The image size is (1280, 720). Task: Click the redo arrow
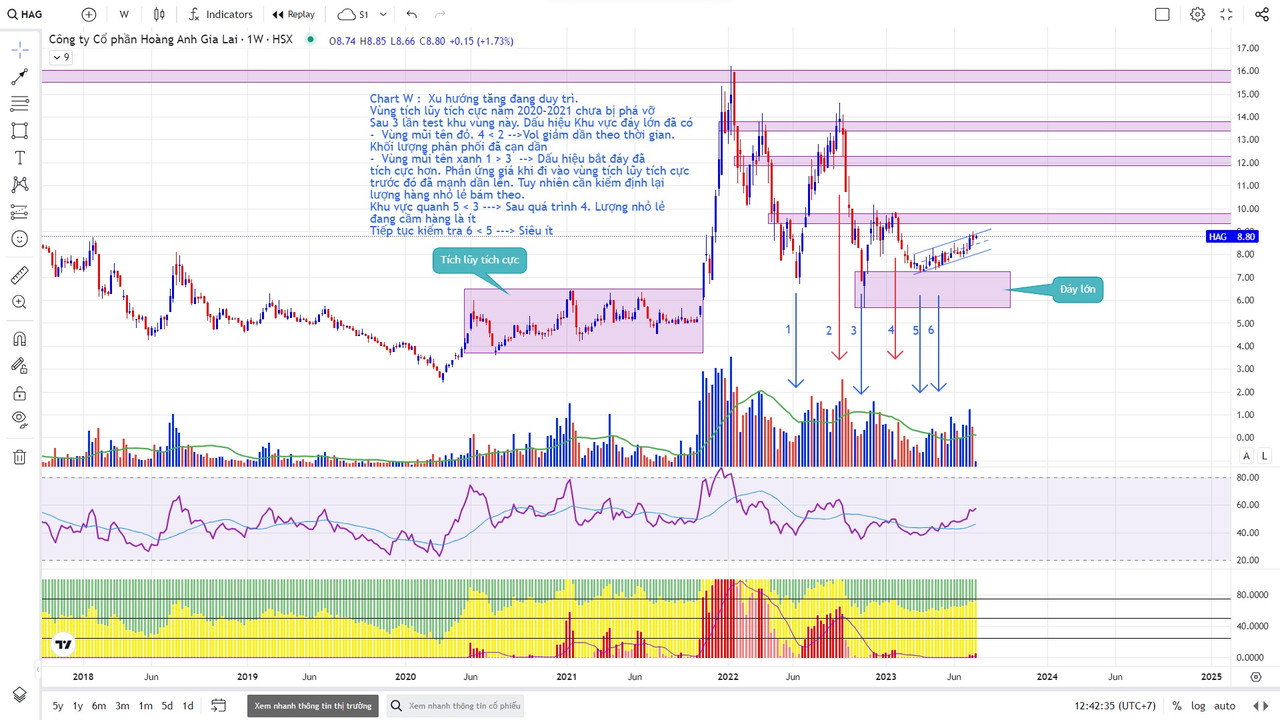pyautogui.click(x=440, y=14)
